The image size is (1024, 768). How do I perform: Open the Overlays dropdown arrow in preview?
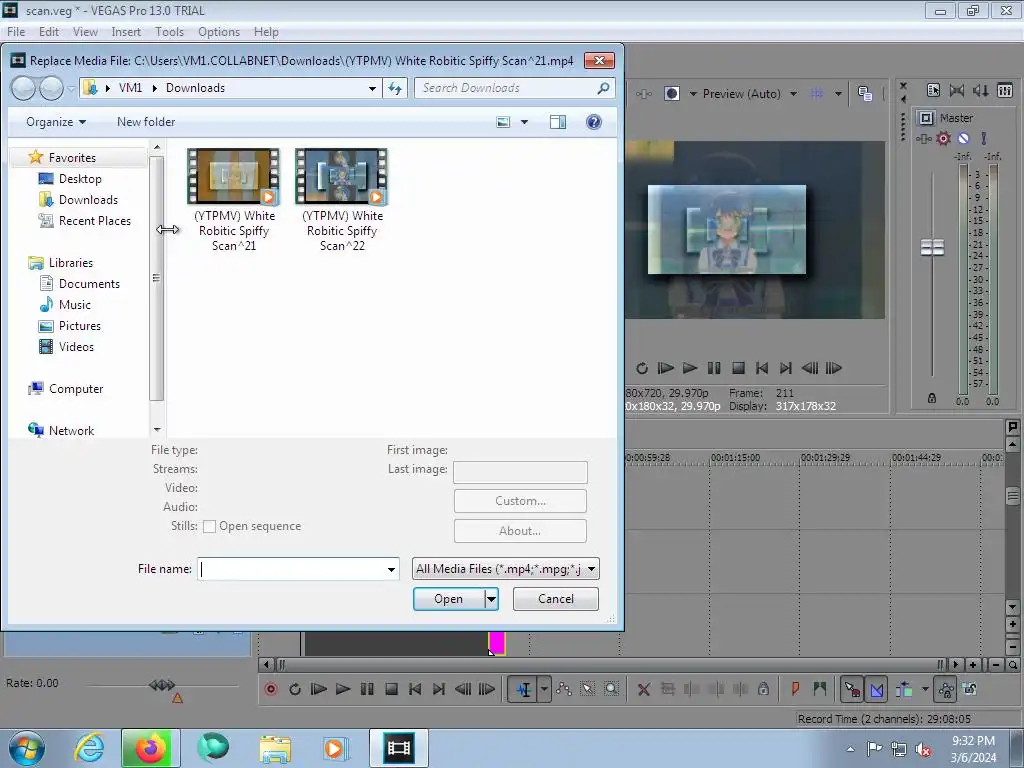tap(838, 94)
